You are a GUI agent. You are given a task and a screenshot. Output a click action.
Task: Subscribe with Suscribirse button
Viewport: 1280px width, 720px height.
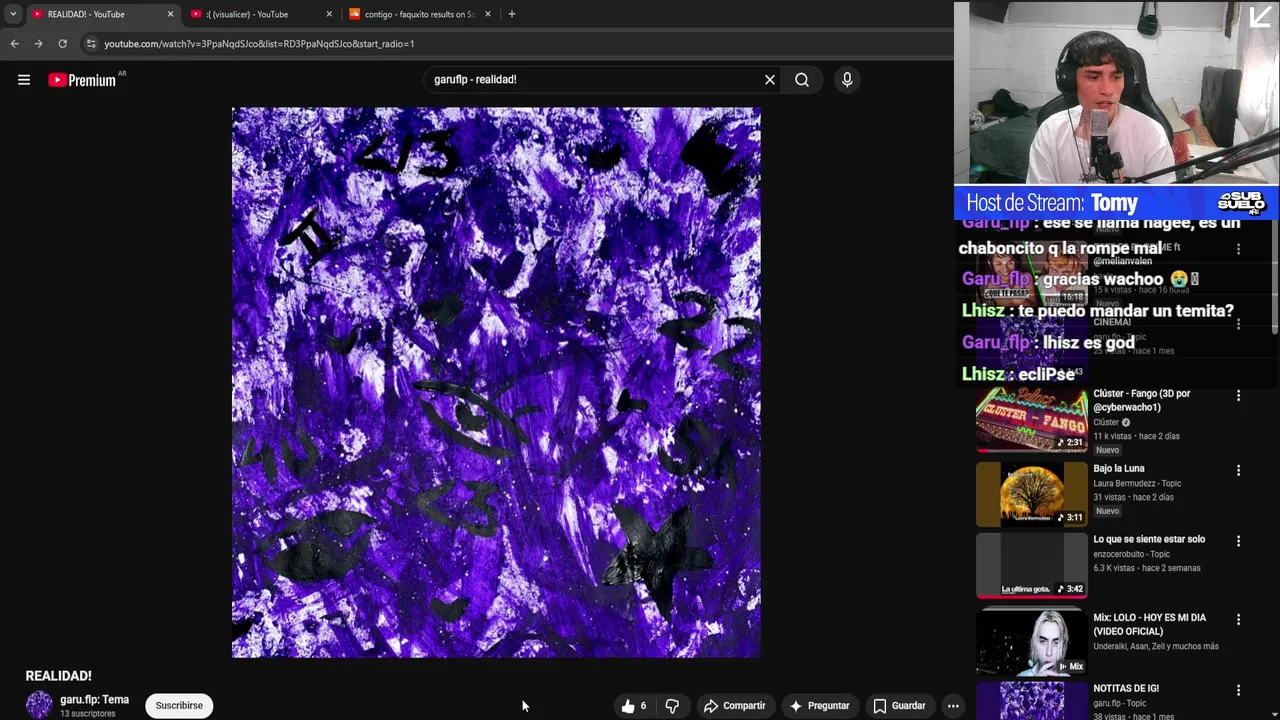tap(179, 706)
